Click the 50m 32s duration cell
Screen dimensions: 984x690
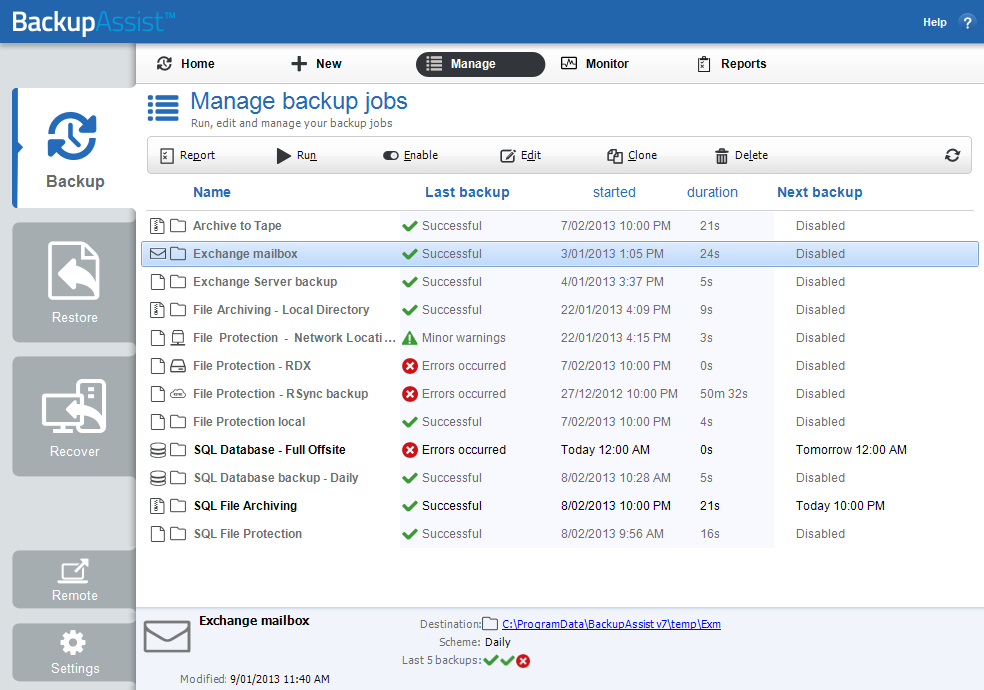point(724,394)
